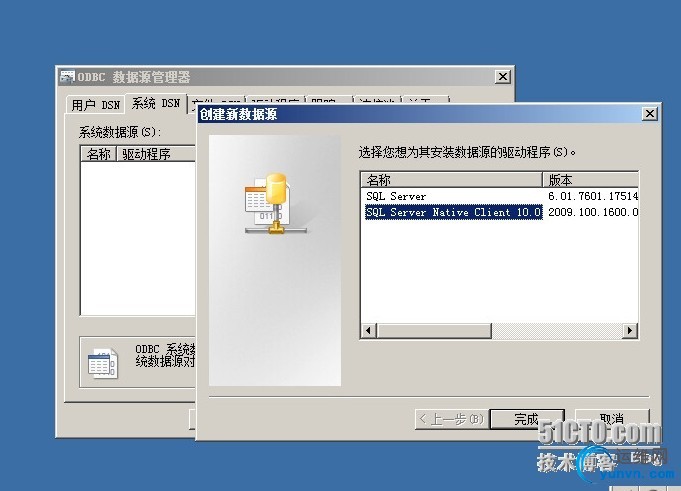Click the 完成 (Finish) button
The height and width of the screenshot is (491, 681).
[526, 419]
